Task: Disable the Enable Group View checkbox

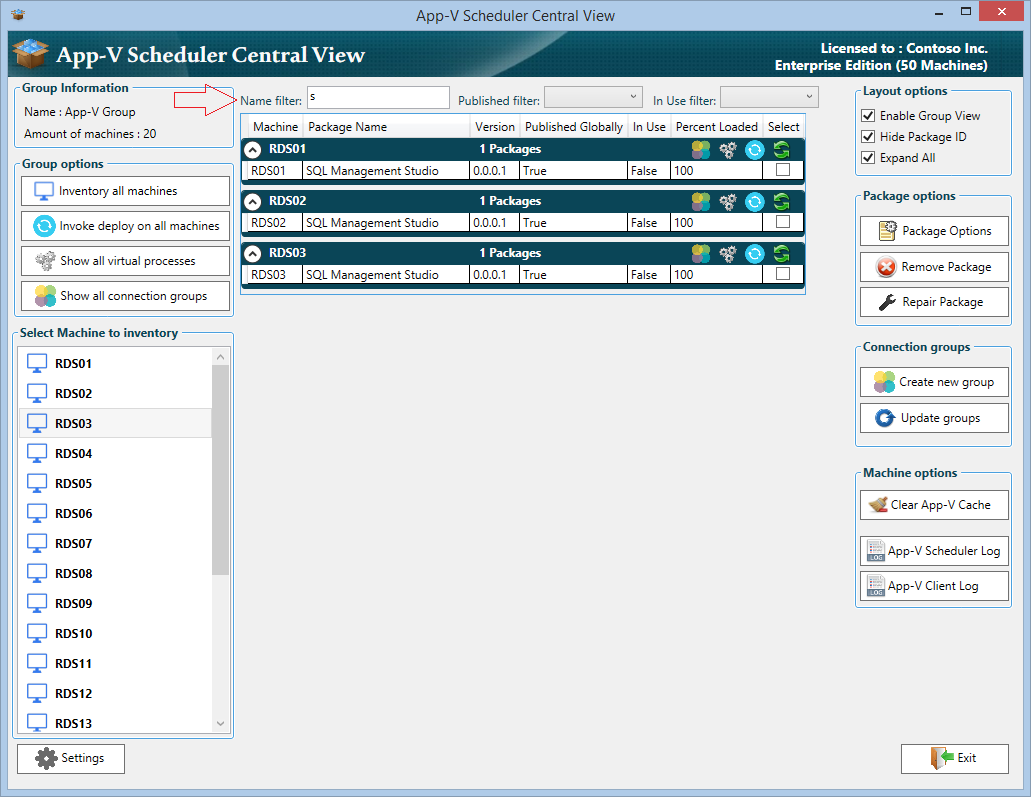Action: pos(868,116)
